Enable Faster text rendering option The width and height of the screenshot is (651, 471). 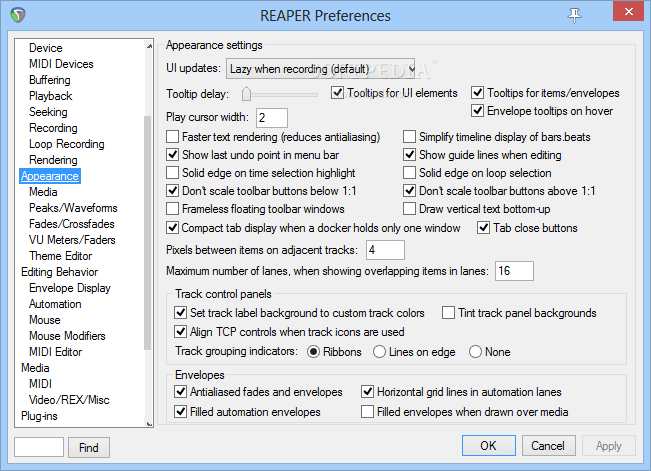pyautogui.click(x=172, y=137)
